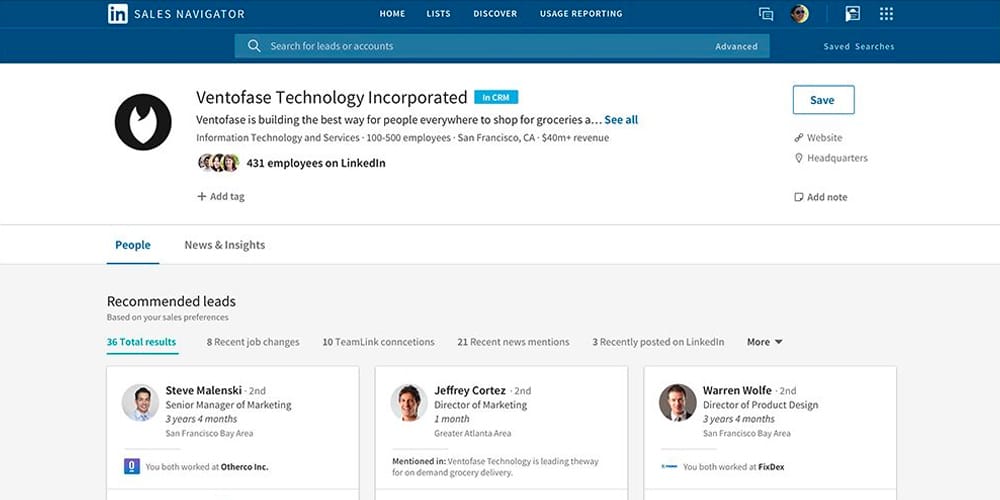The image size is (1000, 500).
Task: Open Warren Wolfe's name link
Action: [737, 390]
